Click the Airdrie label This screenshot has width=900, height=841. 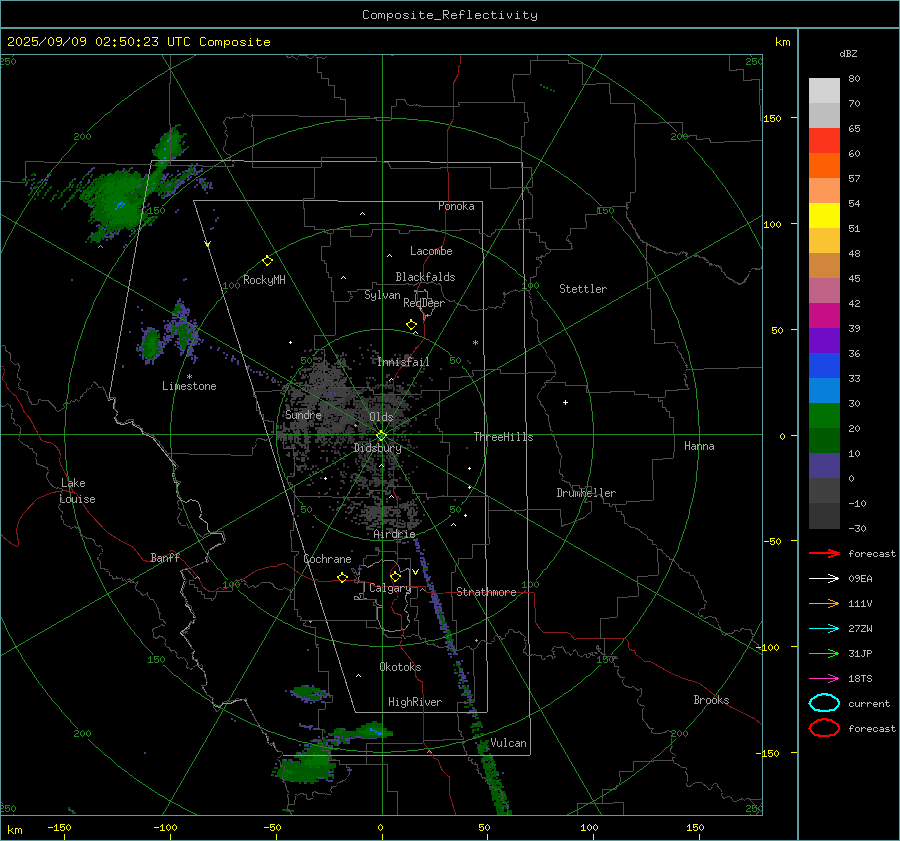click(x=394, y=534)
